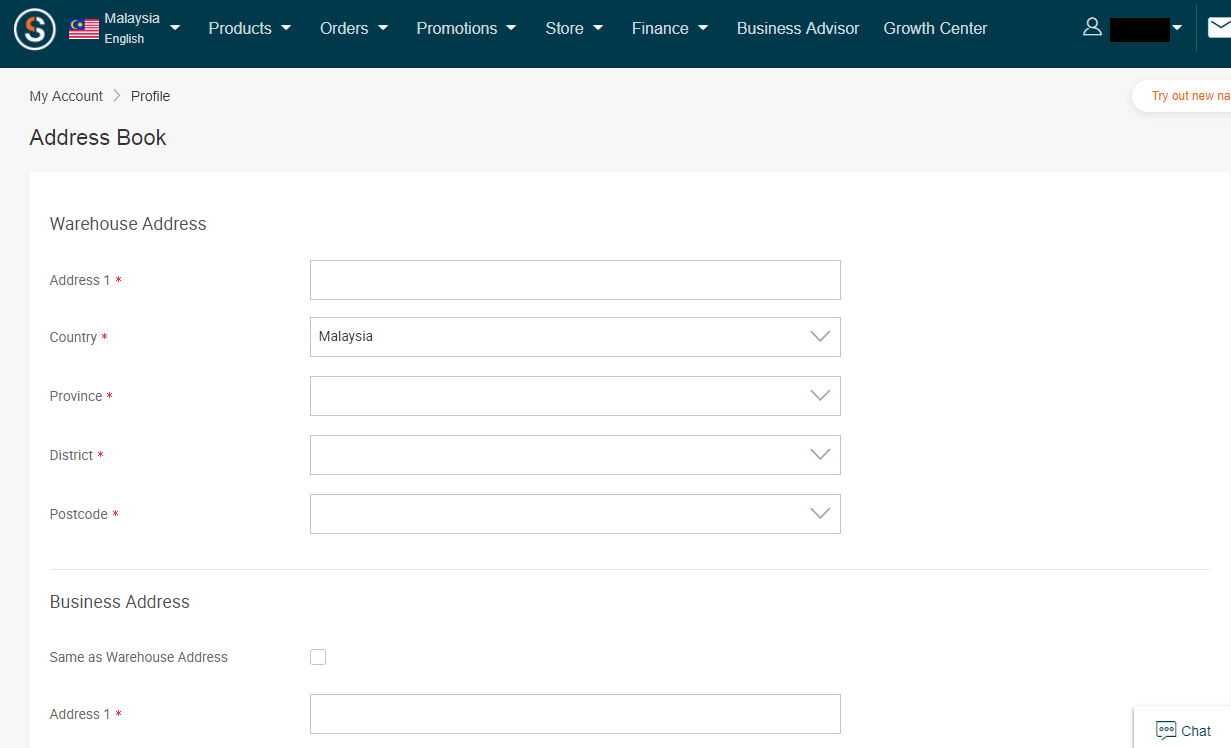Screen dimensions: 1231x748
Task: Open the Postcode dropdown
Action: 575,514
